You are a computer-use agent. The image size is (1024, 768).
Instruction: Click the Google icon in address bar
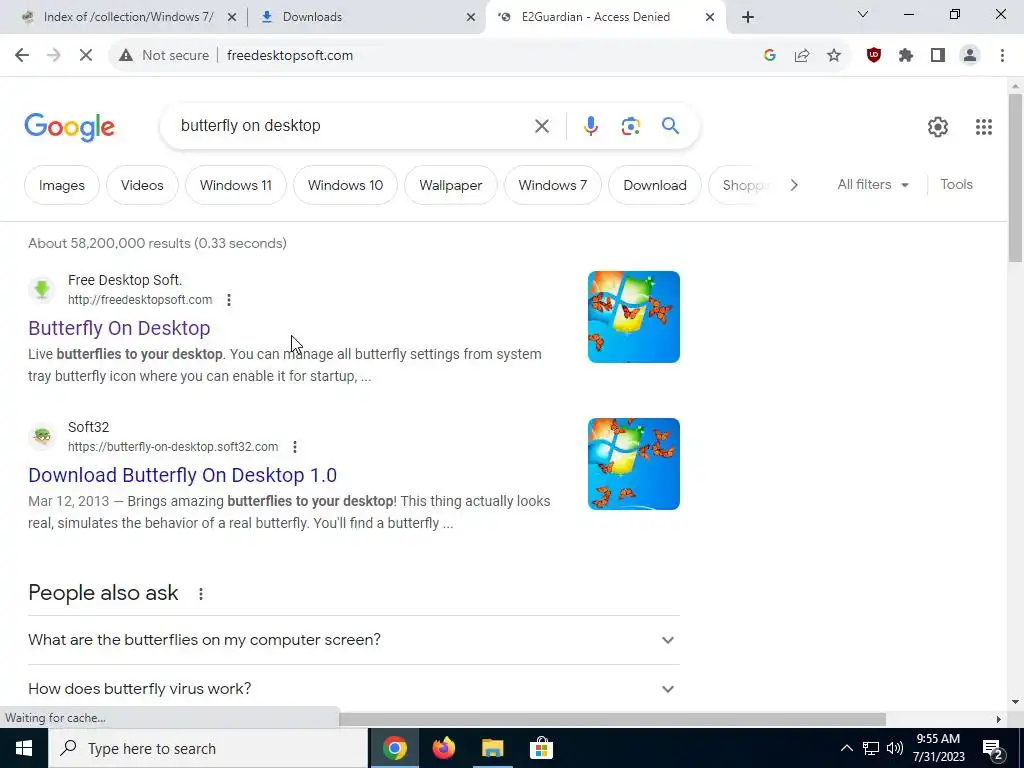(769, 56)
